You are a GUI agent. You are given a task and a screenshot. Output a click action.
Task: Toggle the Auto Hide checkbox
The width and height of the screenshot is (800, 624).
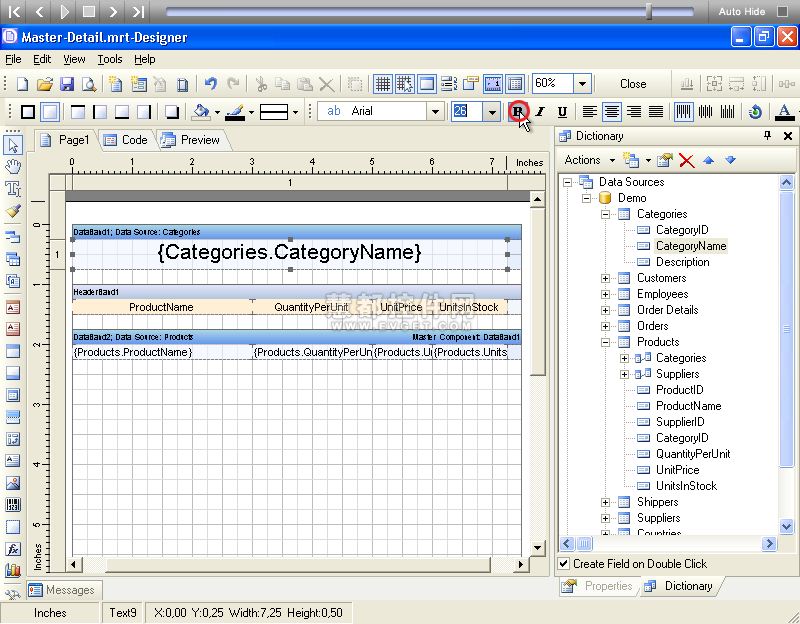click(x=782, y=11)
